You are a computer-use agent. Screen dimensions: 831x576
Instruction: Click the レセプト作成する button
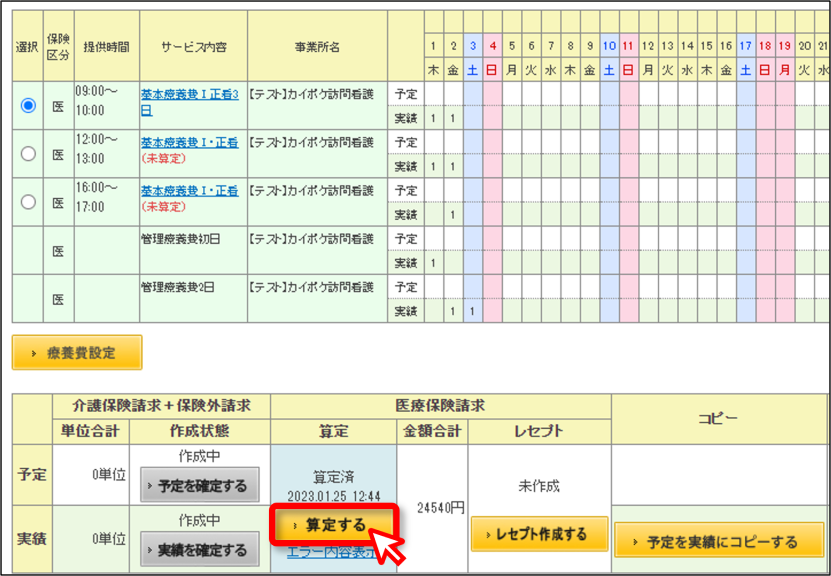(539, 534)
